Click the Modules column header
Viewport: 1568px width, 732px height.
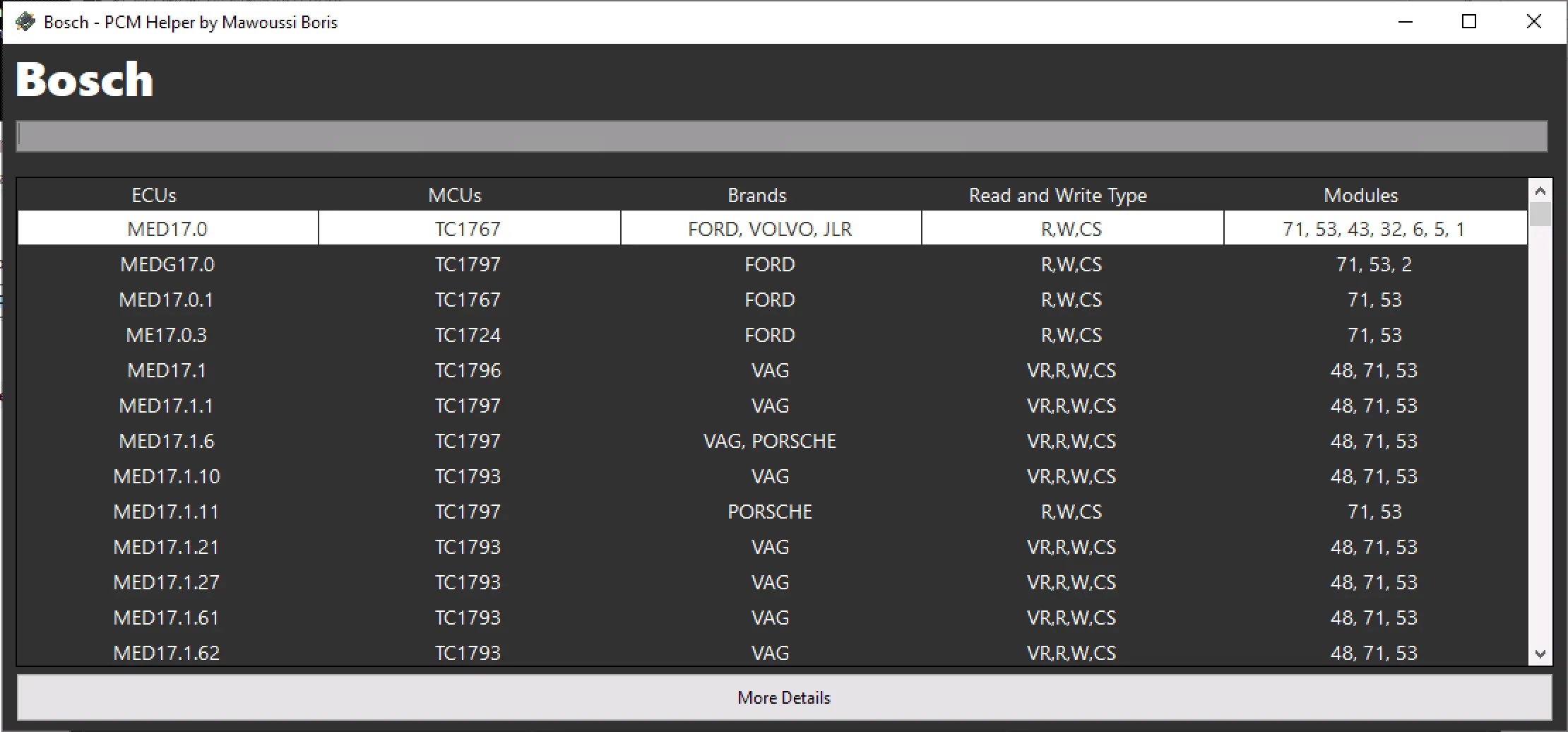coord(1361,195)
